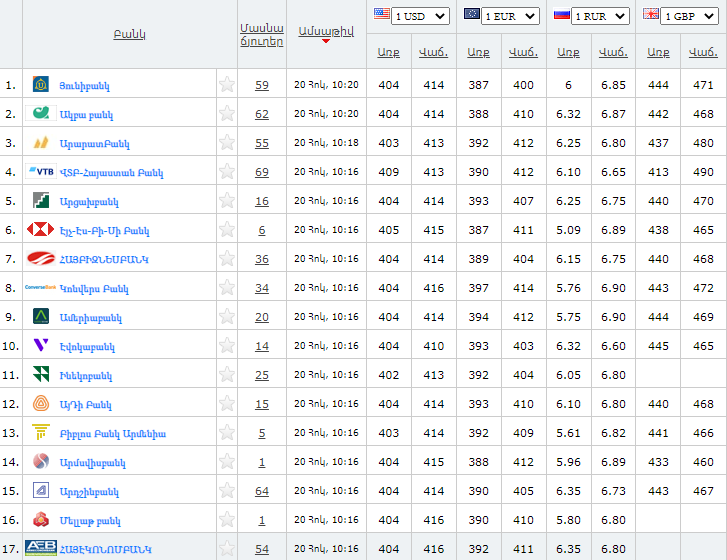Viewport: 727px width, 560px height.
Task: Click the Converse Bank logo
Action: [41, 288]
